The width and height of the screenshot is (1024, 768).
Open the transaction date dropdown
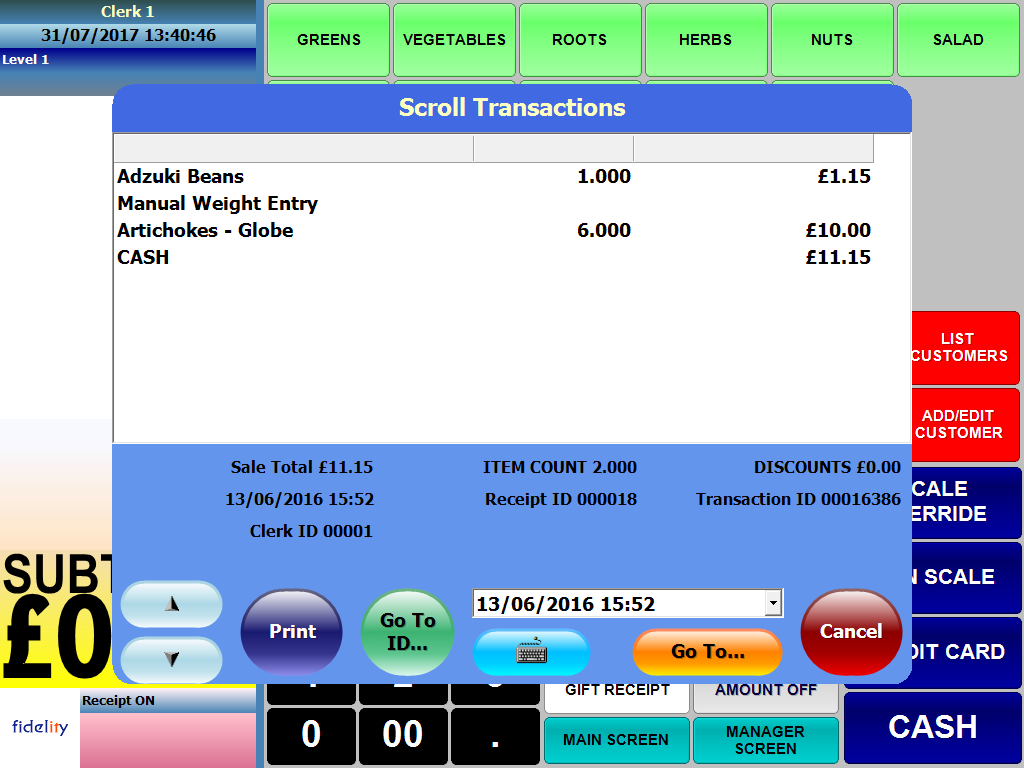click(774, 603)
